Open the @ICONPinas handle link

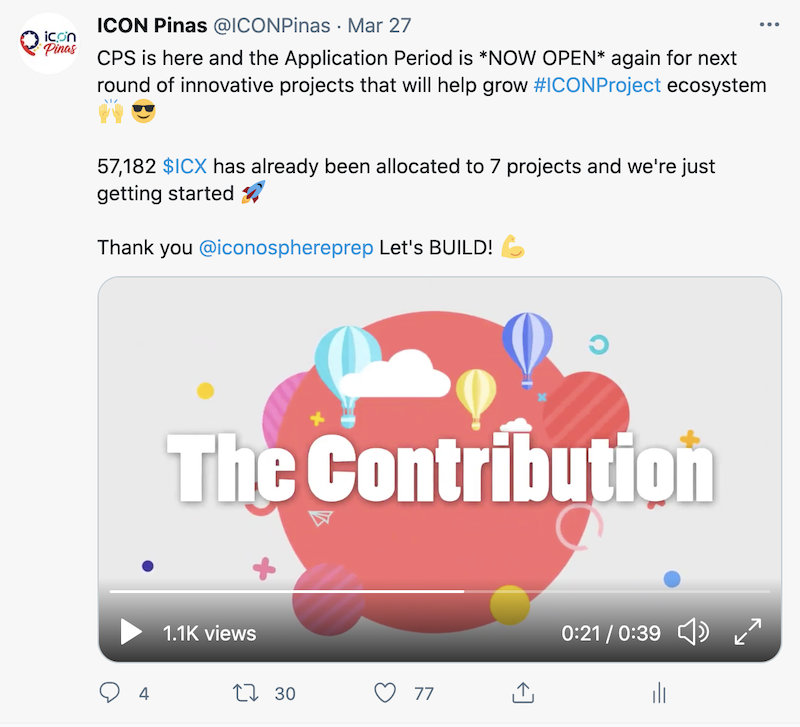coord(277,24)
